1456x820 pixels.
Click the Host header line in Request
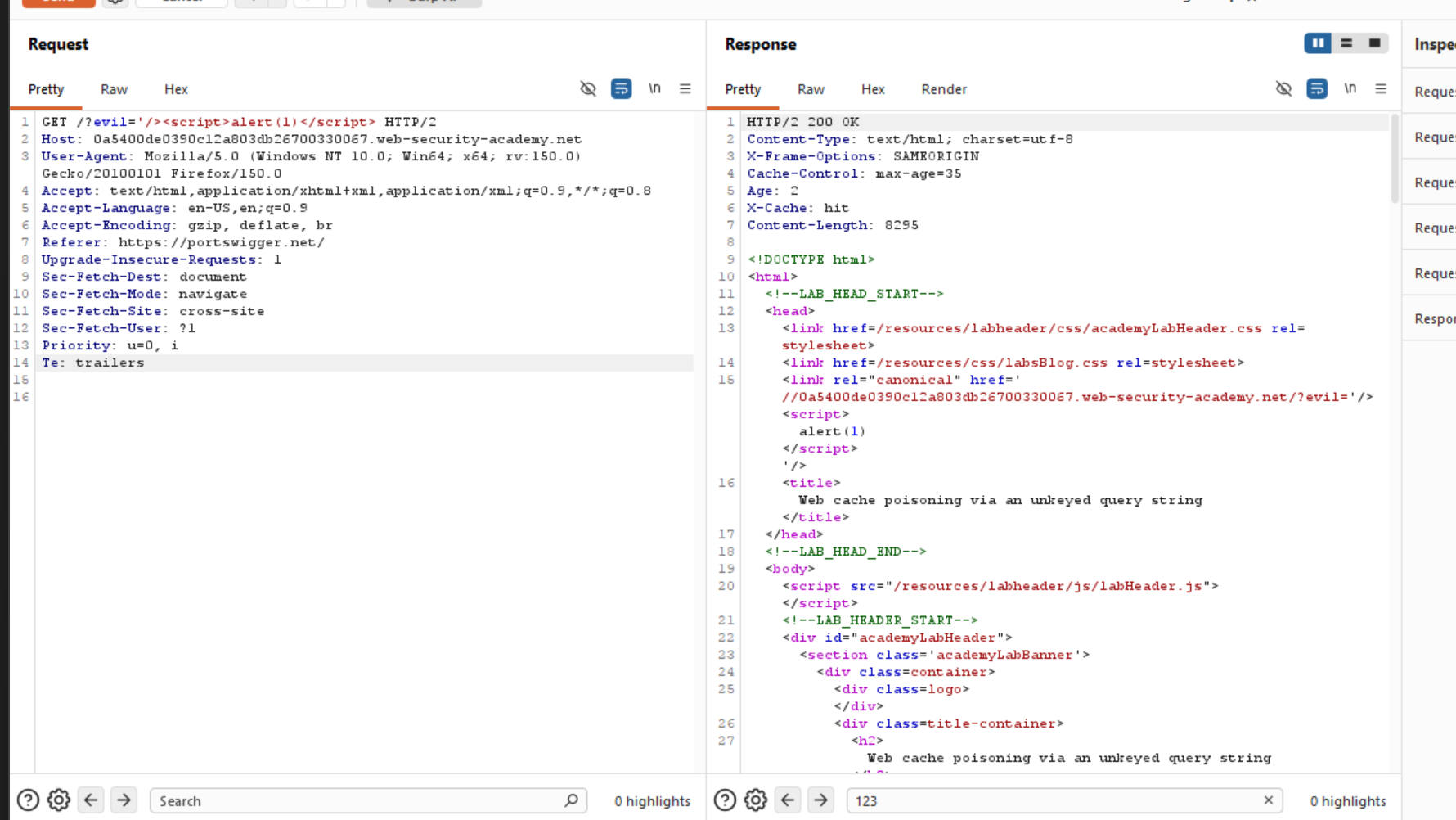tap(312, 139)
